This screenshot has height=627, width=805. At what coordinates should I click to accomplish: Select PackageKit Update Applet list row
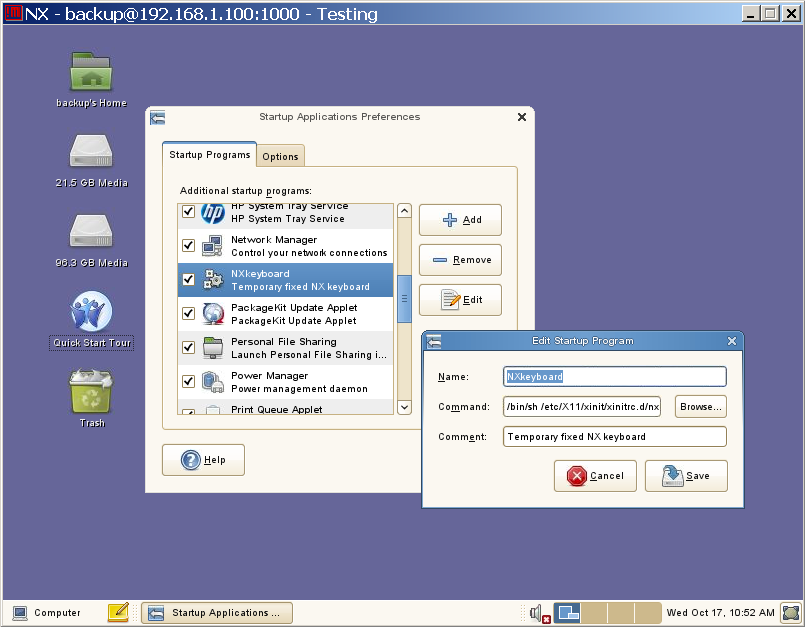(x=285, y=314)
